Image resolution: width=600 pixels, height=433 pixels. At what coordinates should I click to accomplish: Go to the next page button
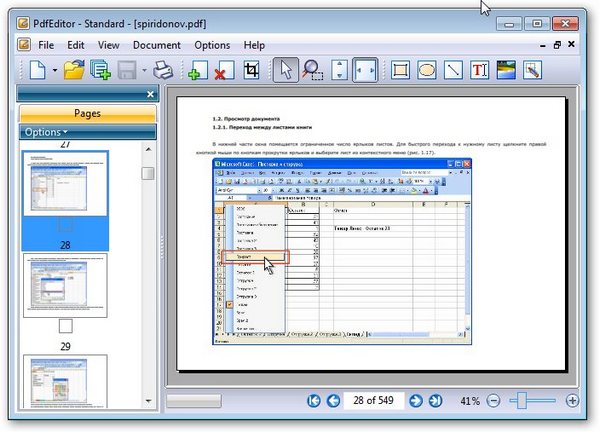415,401
